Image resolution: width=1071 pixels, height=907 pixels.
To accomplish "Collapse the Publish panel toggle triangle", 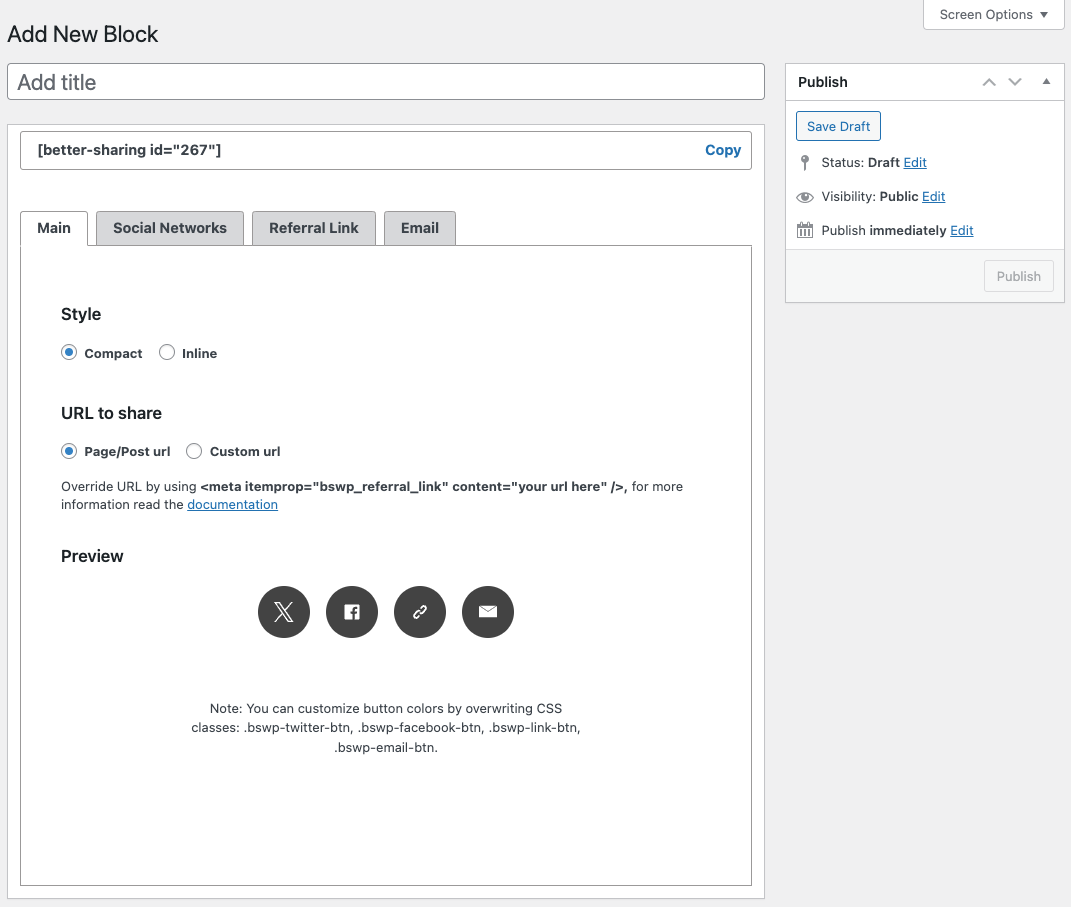I will 1046,82.
